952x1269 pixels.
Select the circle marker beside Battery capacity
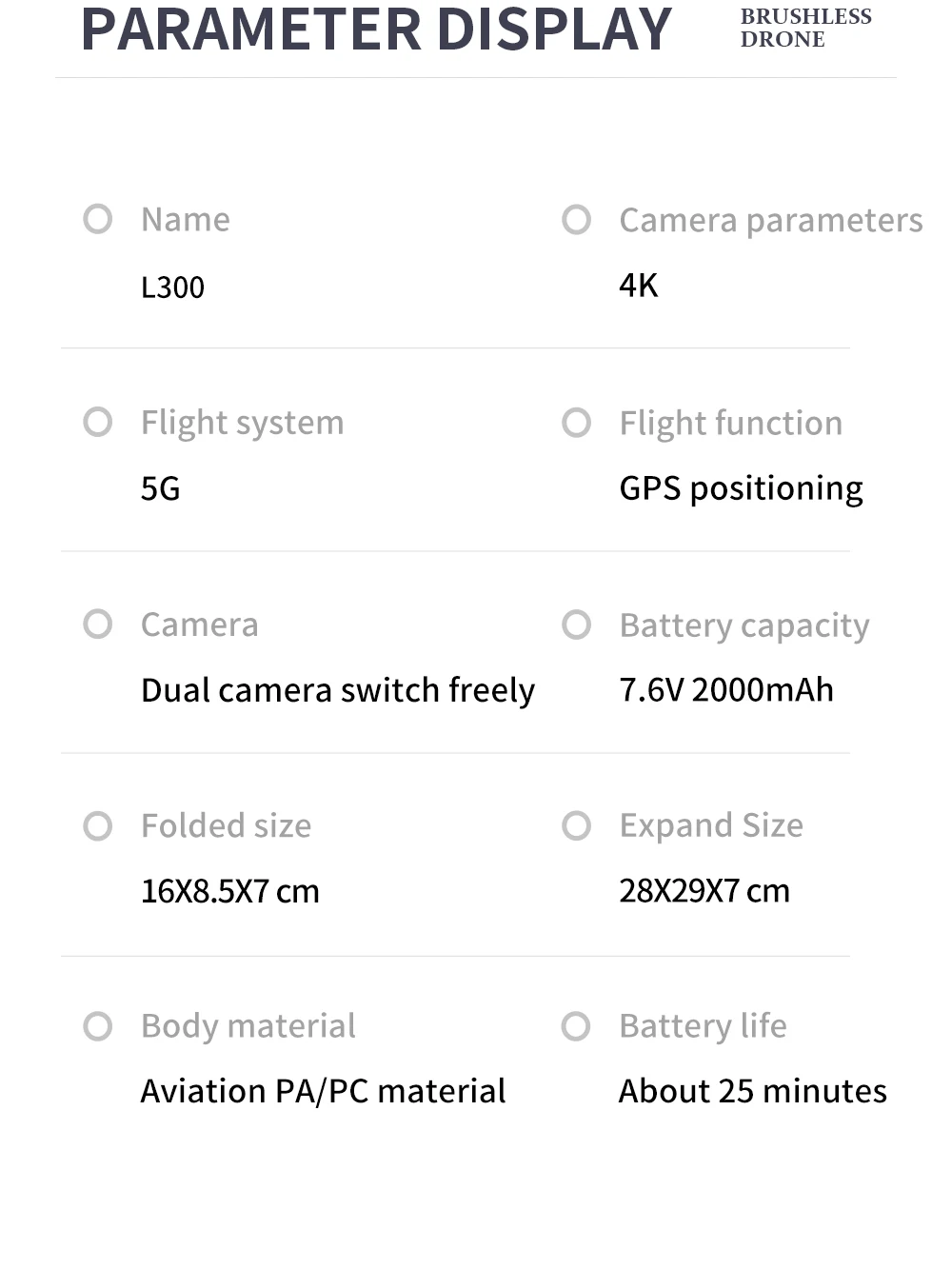click(x=576, y=625)
